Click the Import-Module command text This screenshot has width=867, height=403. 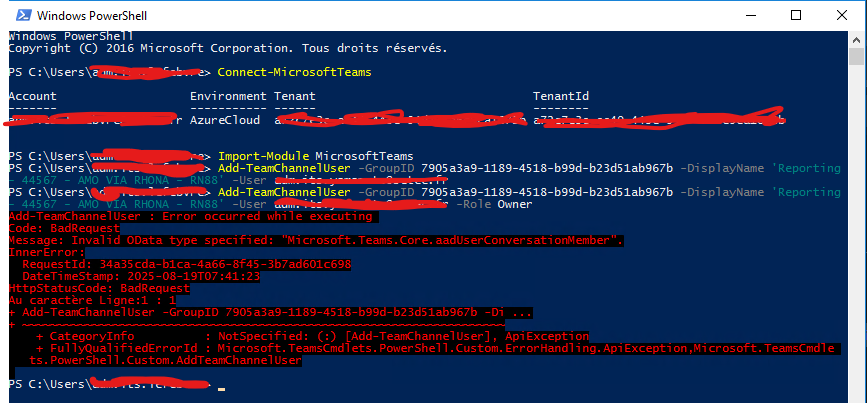pyautogui.click(x=315, y=156)
